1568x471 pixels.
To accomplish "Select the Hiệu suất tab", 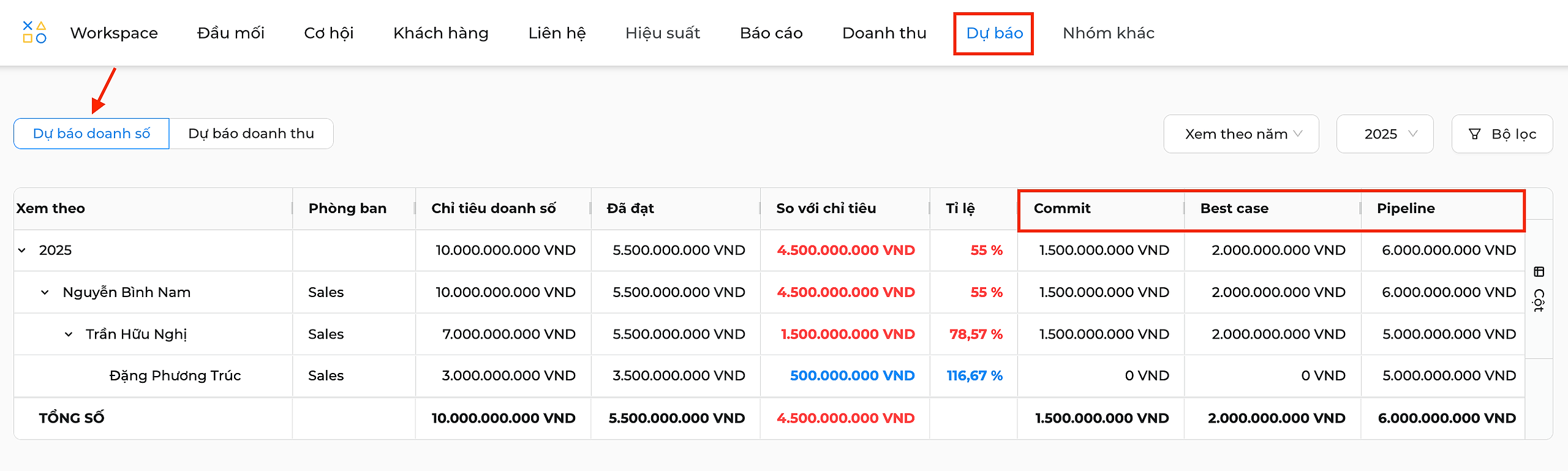I will click(x=663, y=33).
